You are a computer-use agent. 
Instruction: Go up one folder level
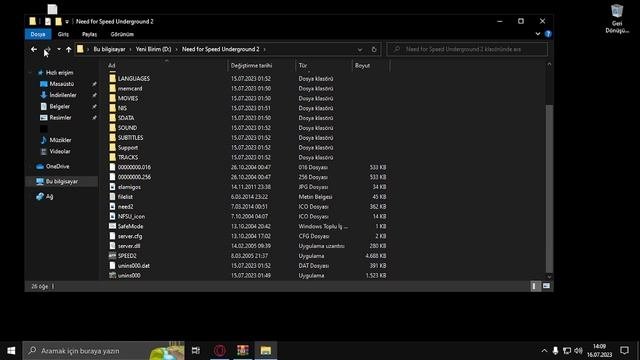point(69,49)
